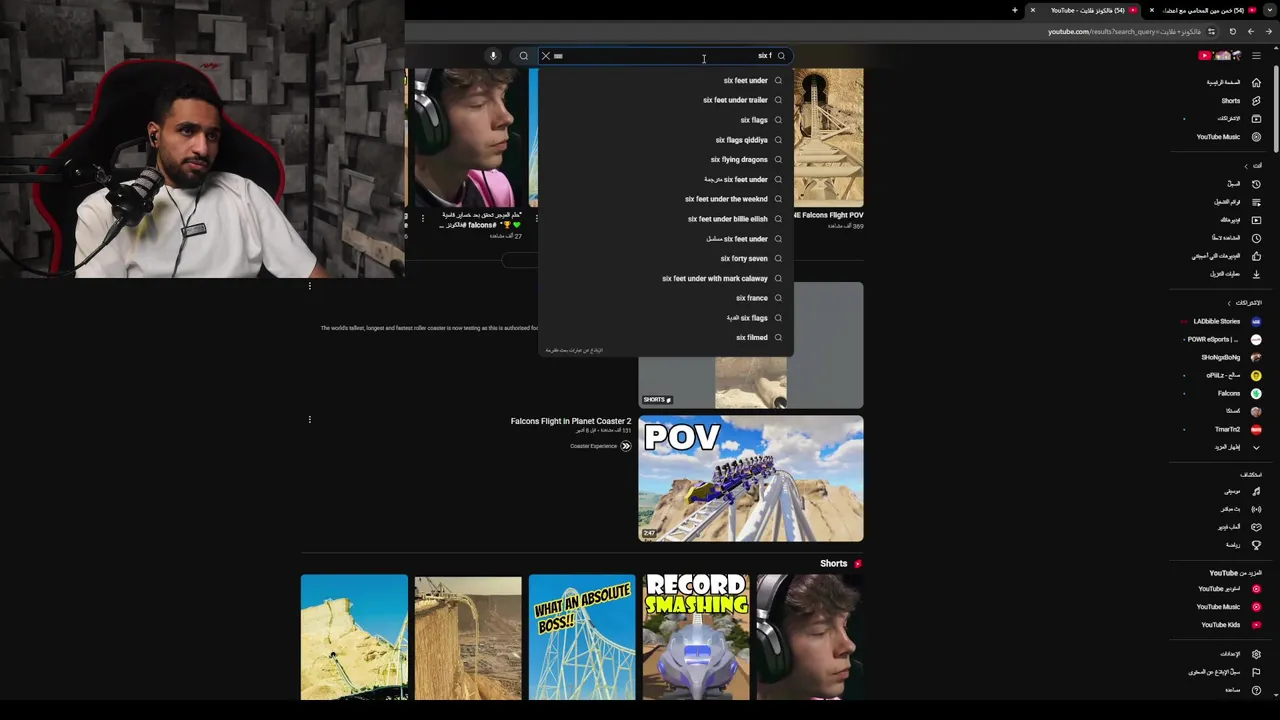Go forward using browser forward arrow

(1250, 32)
